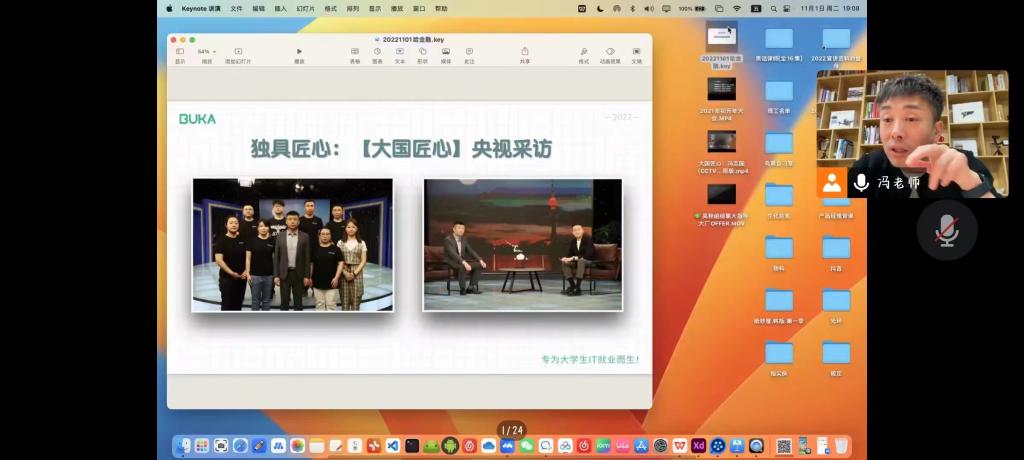Unmute the crossed-out microphone button
This screenshot has width=1024, height=460.
pyautogui.click(x=946, y=230)
